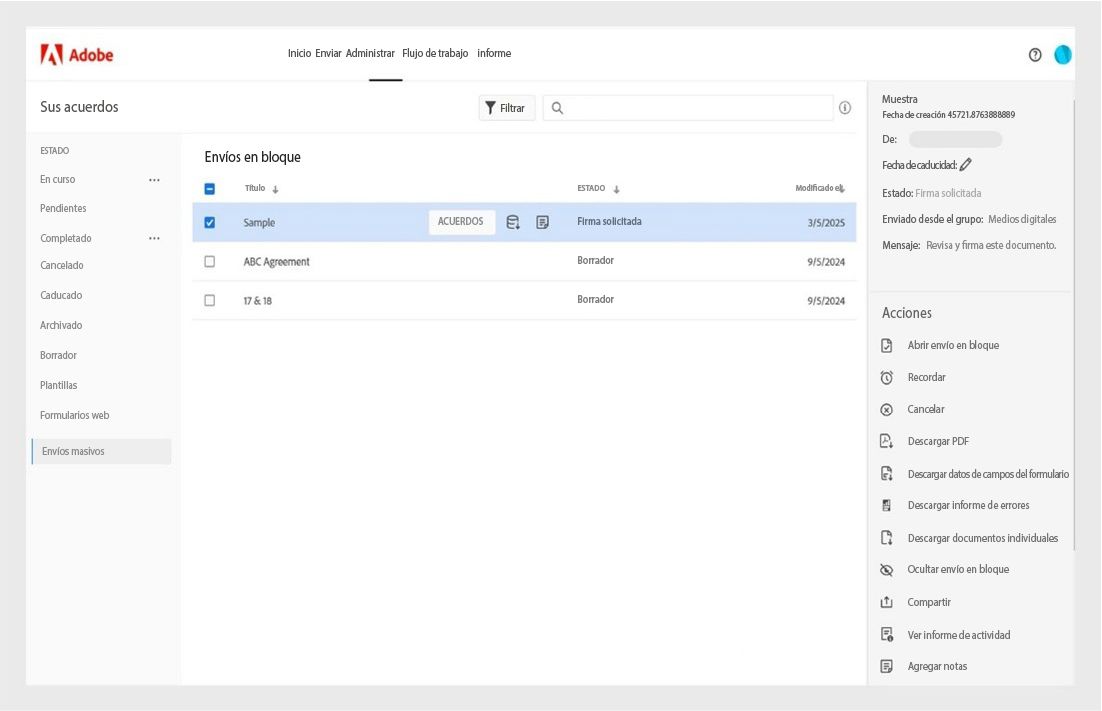1102x711 pixels.
Task: Open the En curso overflow menu
Action: pos(155,179)
